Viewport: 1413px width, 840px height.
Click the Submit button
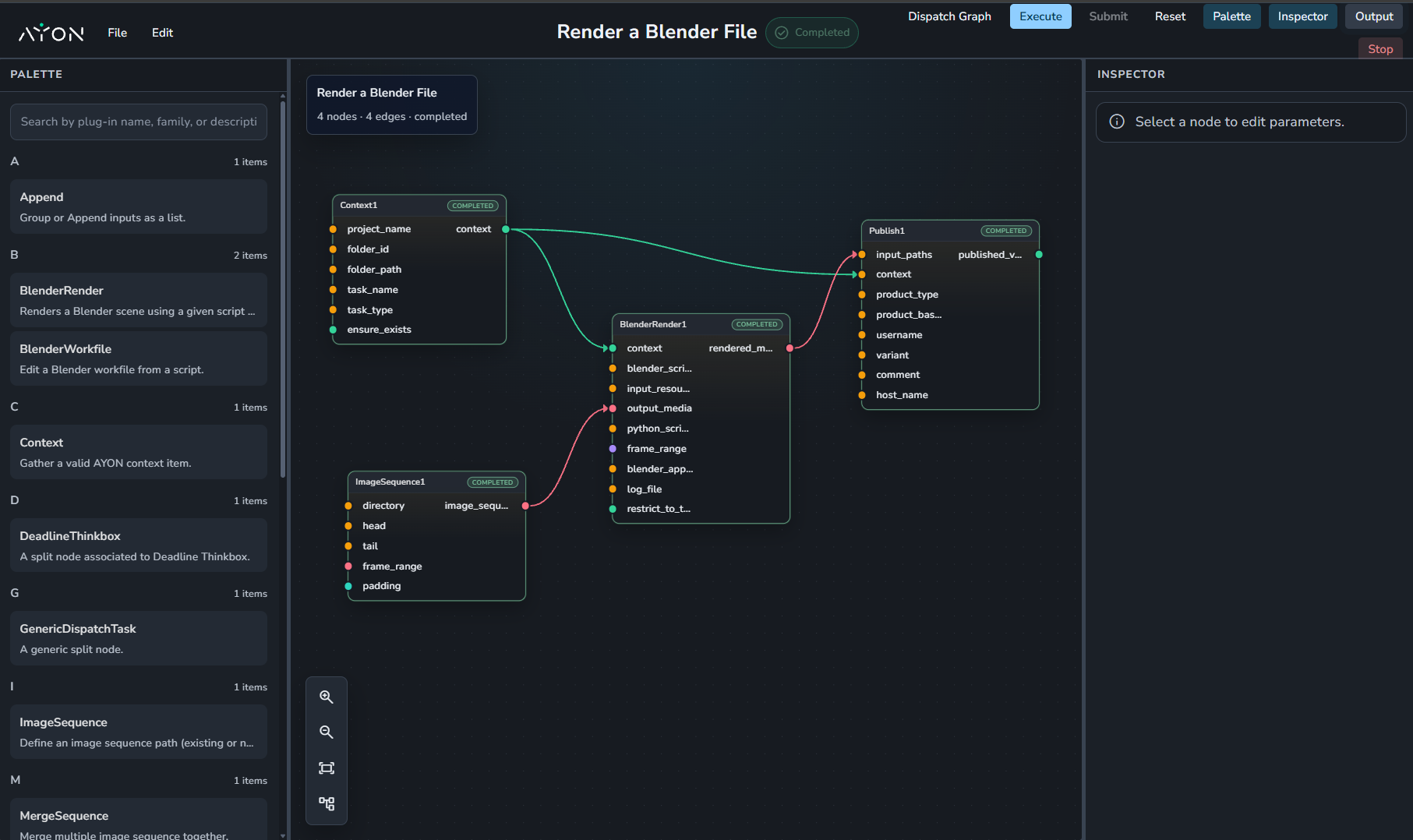click(1108, 16)
